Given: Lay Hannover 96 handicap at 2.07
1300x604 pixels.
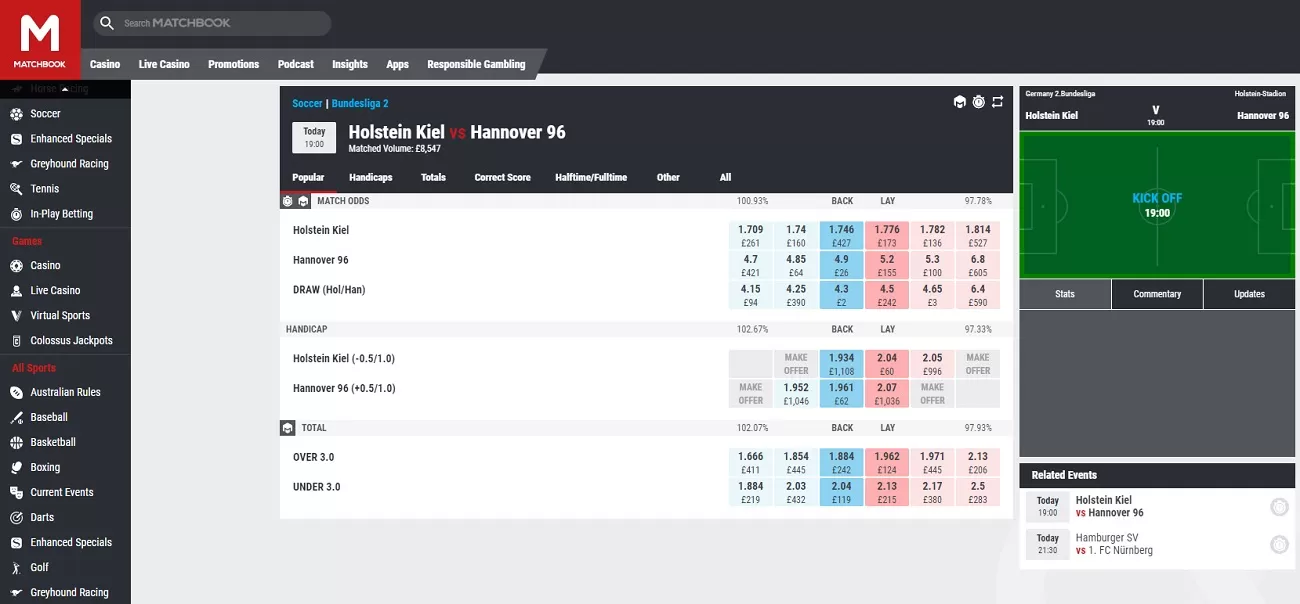Looking at the screenshot, I should coord(887,394).
